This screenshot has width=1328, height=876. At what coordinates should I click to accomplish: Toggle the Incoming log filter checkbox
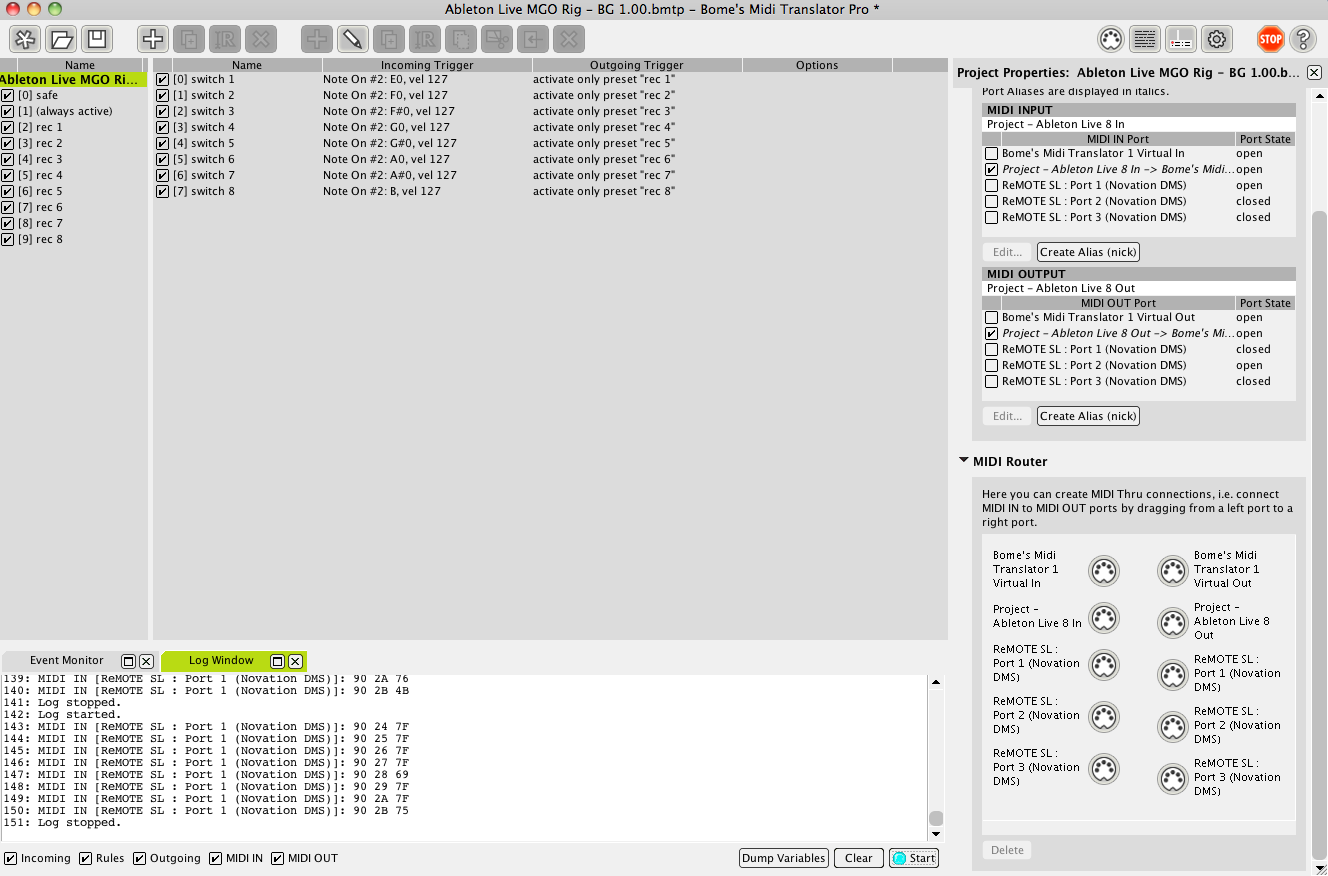click(x=11, y=858)
